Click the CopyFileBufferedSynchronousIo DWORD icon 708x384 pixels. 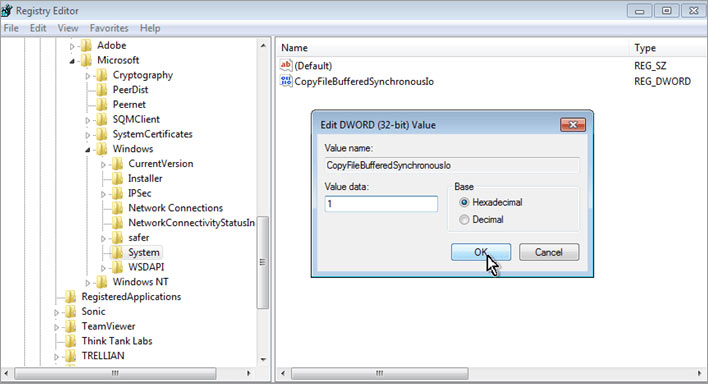(x=286, y=81)
